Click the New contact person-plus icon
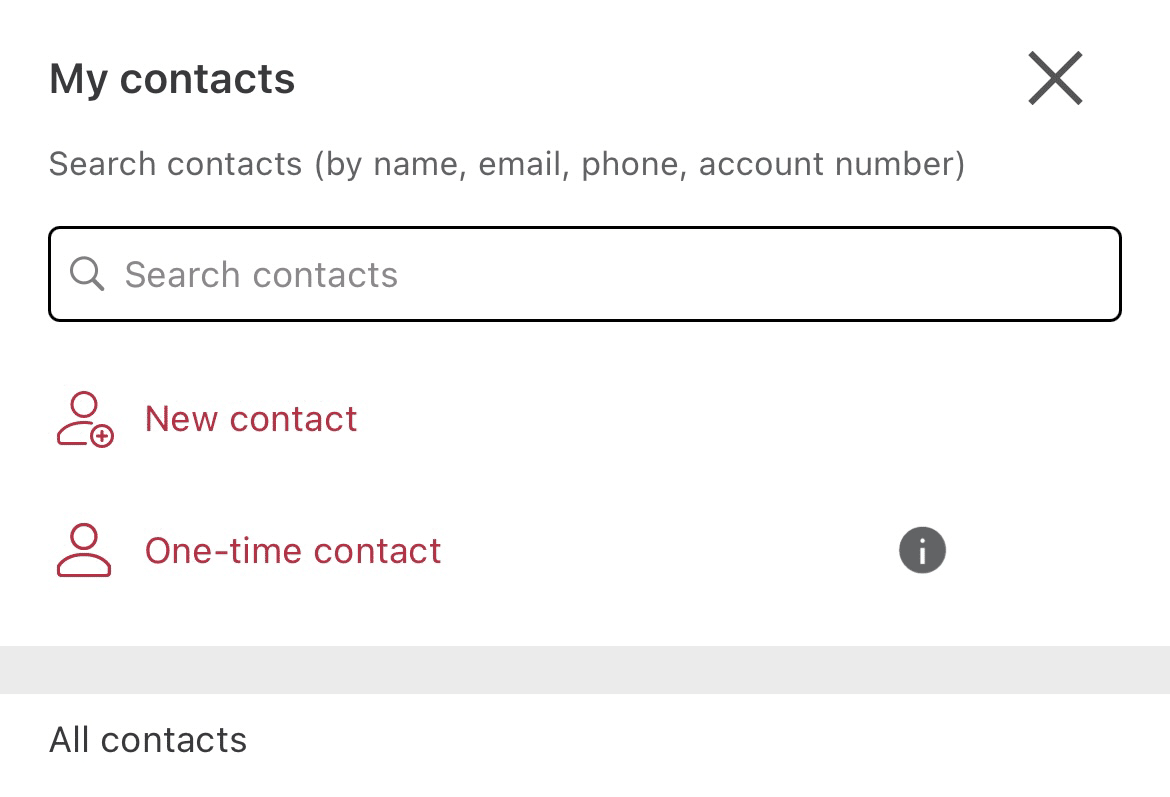The image size is (1170, 797). tap(85, 419)
